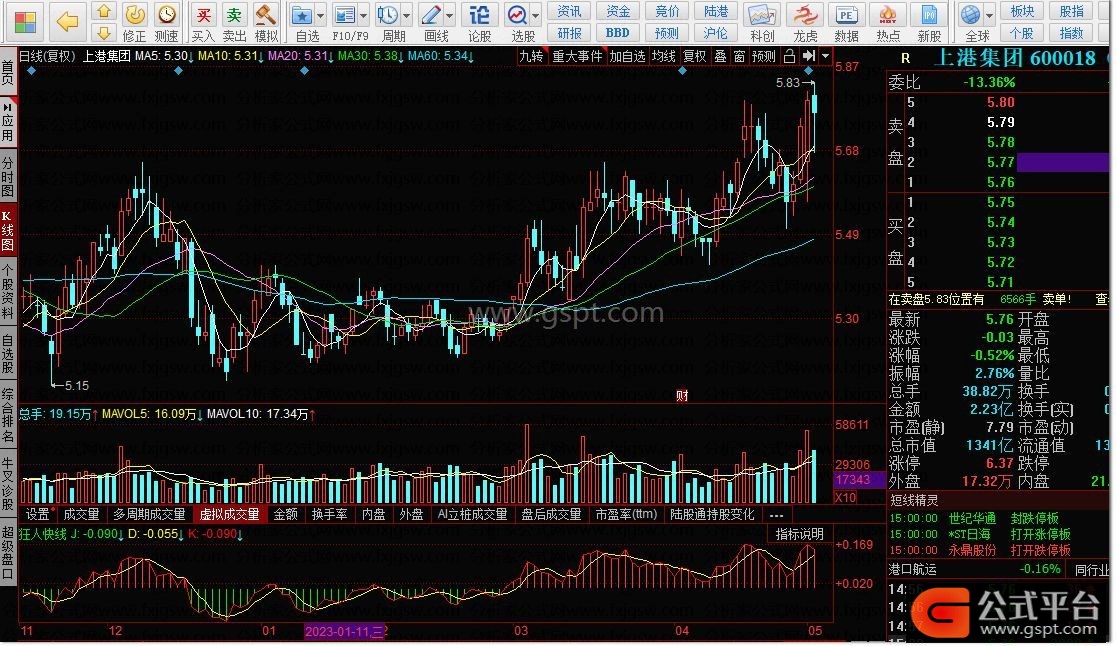Expand the 画线 dropdown arrow
Image resolution: width=1116 pixels, height=646 pixels.
[x=451, y=16]
